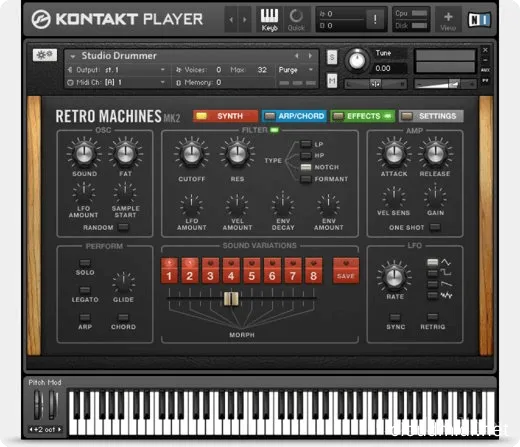520x447 pixels.
Task: Switch to the SYNTH tab
Action: [225, 116]
